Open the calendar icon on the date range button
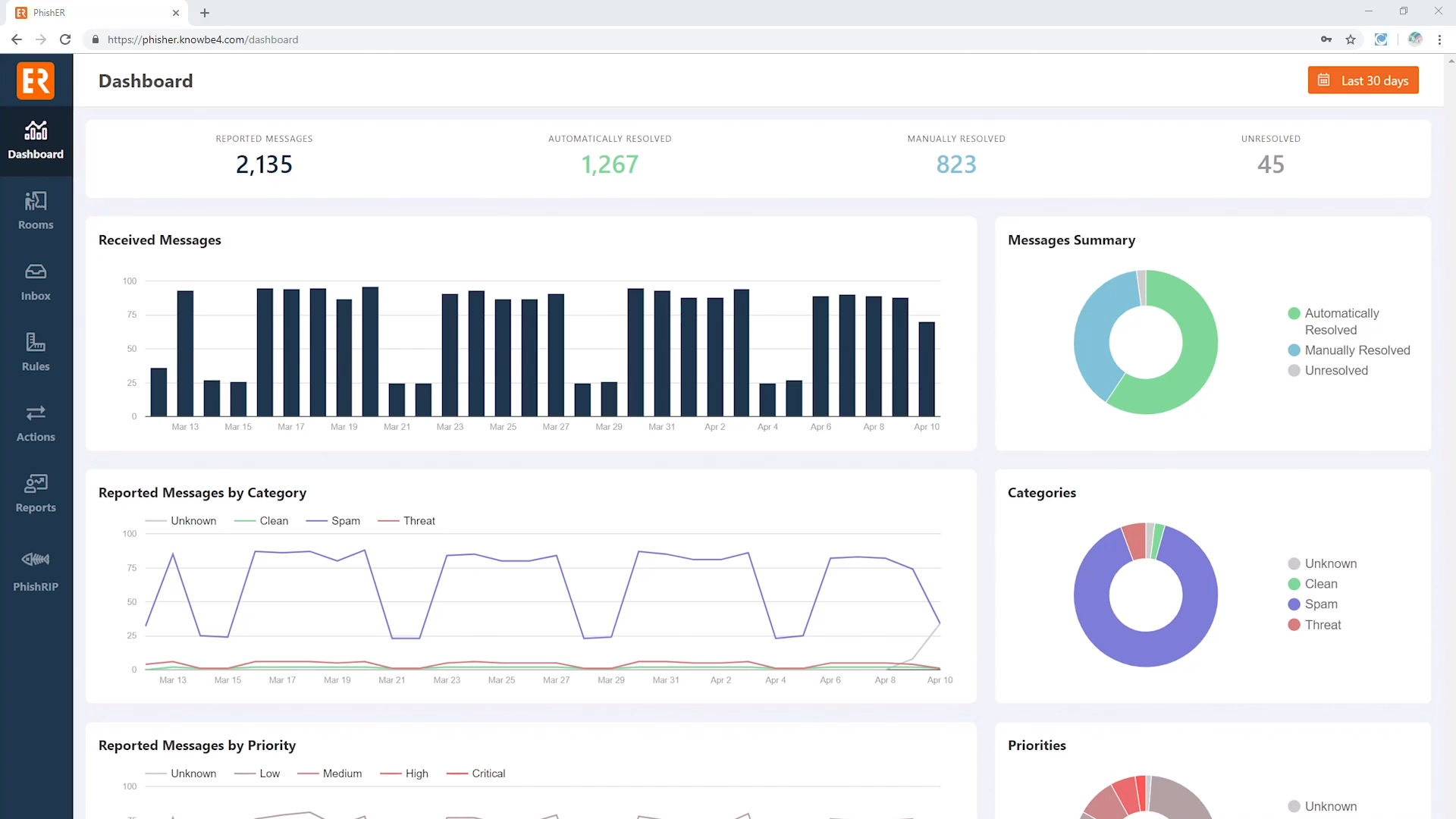1456x819 pixels. (1325, 80)
